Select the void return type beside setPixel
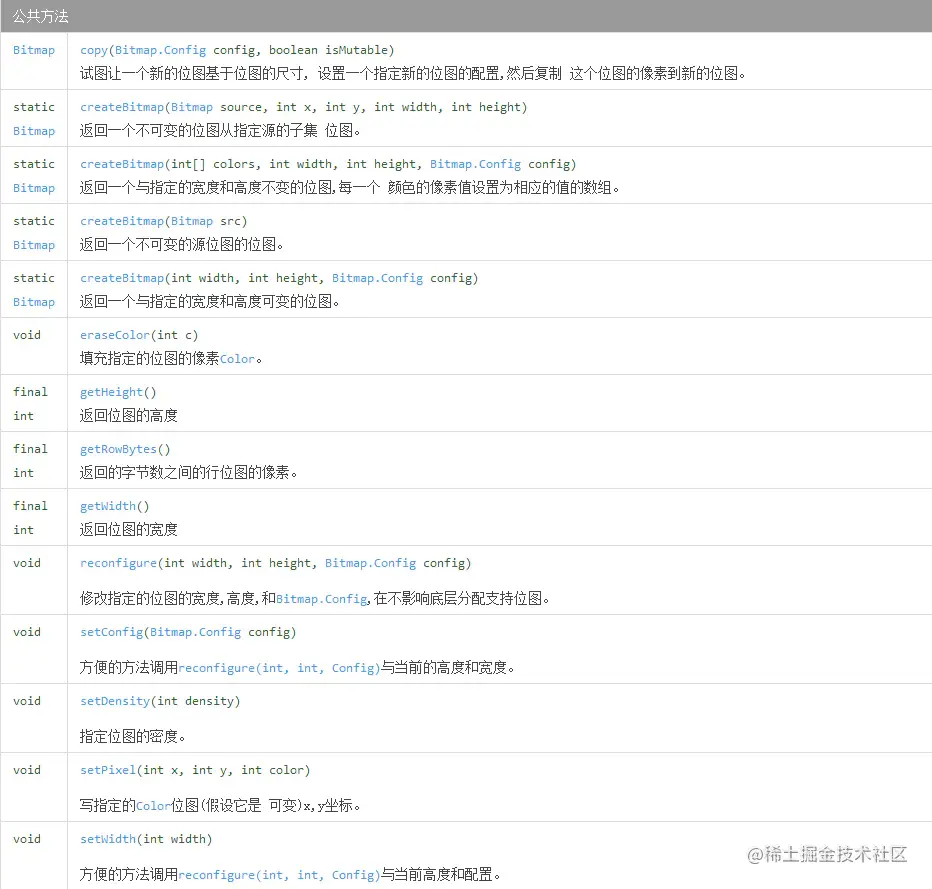The image size is (932, 889). pyautogui.click(x=27, y=770)
